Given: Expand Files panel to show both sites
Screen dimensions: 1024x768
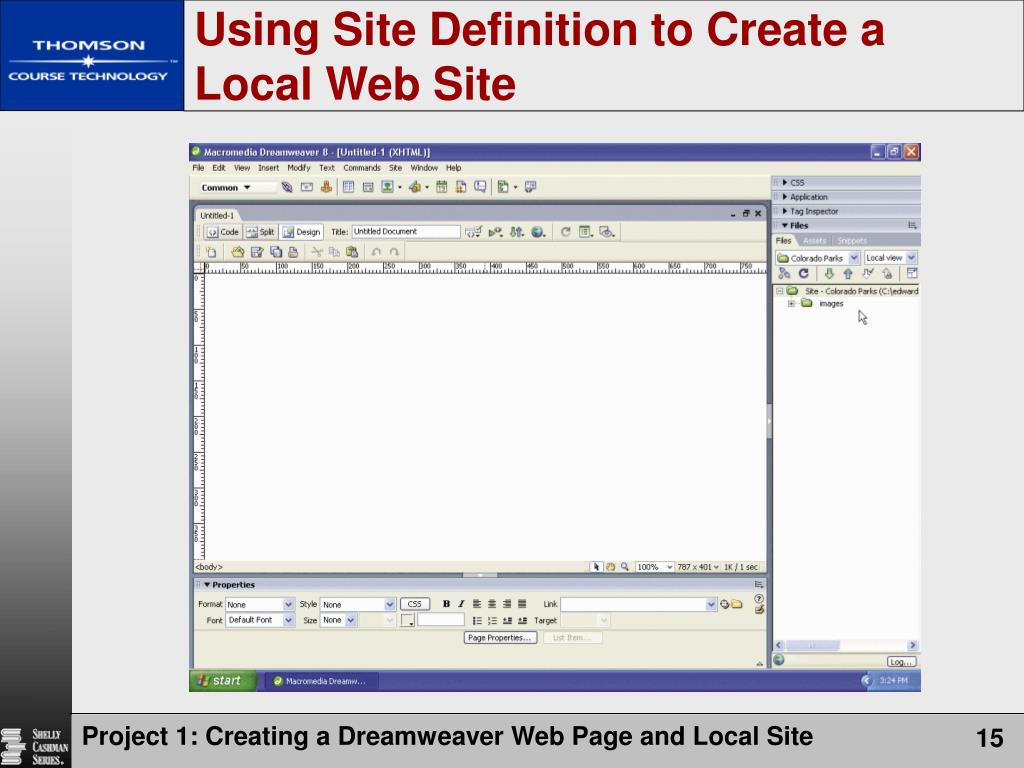Looking at the screenshot, I should [x=912, y=274].
